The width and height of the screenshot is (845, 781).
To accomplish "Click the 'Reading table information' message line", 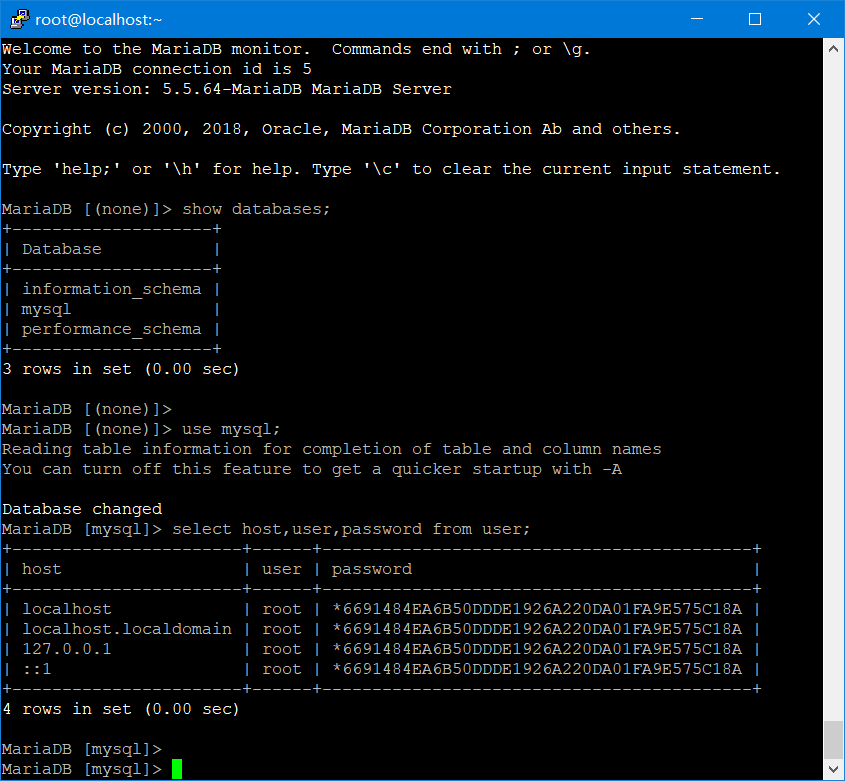I will pos(331,449).
